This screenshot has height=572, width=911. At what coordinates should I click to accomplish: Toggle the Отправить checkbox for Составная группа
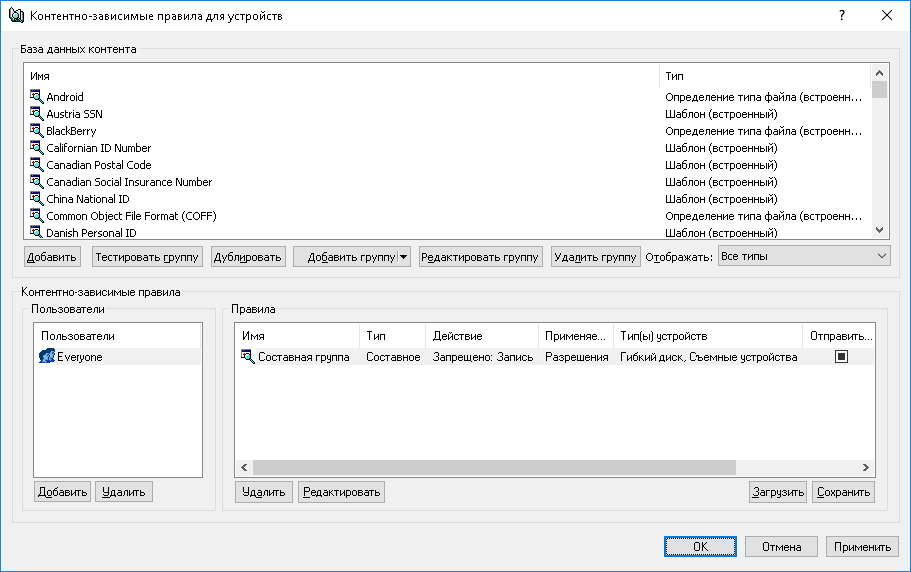[x=841, y=357]
